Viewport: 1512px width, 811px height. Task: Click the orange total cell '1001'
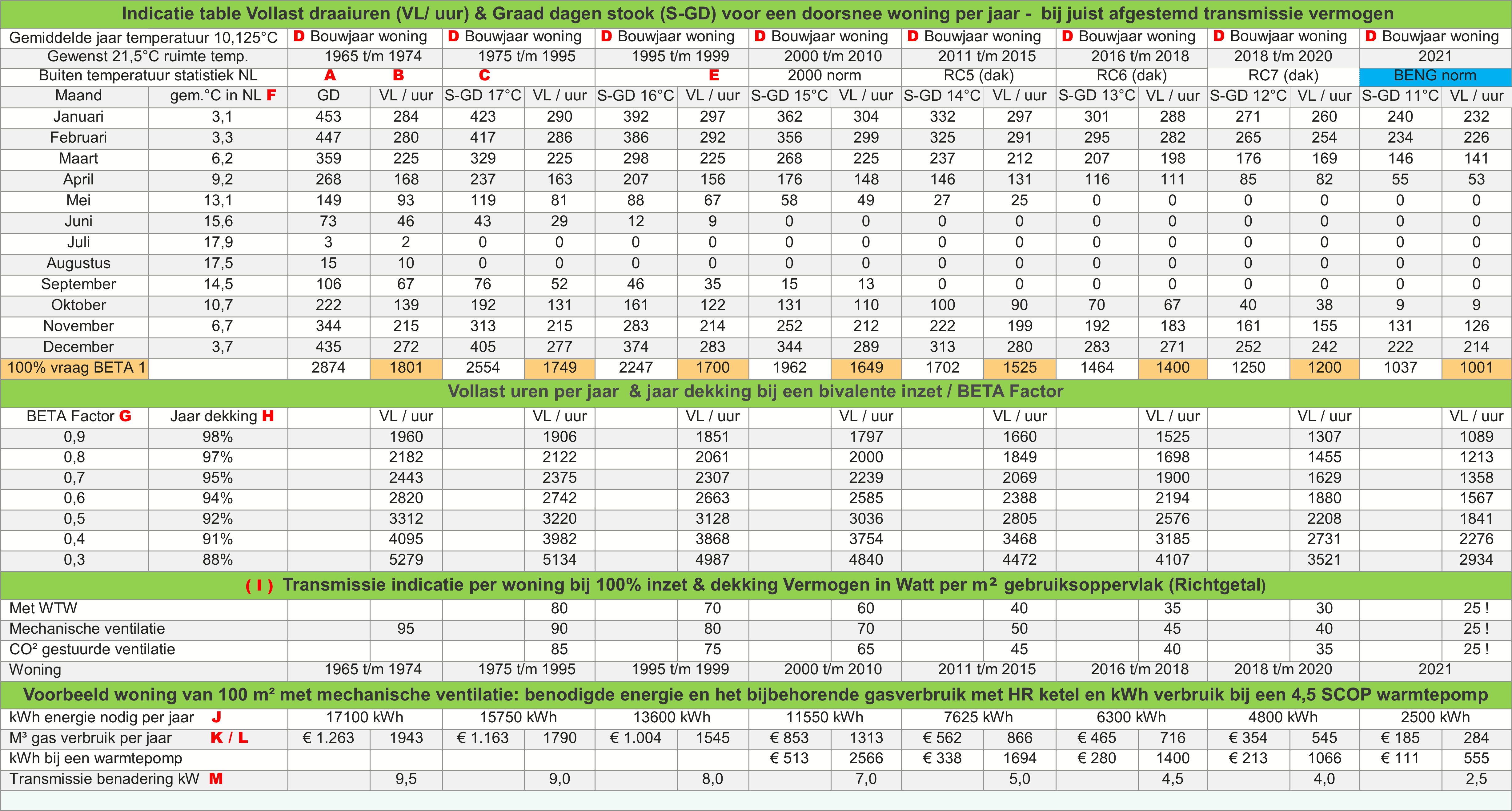click(x=1477, y=369)
